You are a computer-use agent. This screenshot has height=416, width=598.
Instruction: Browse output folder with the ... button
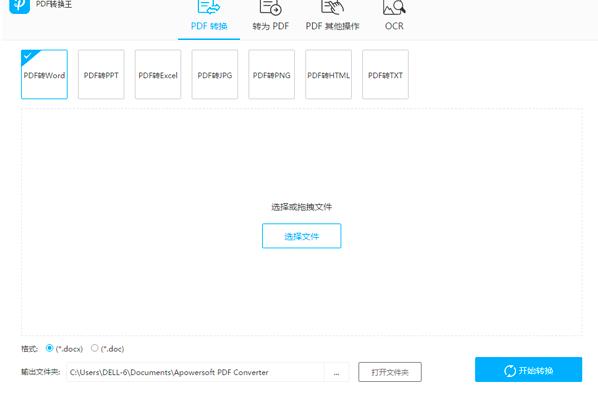point(336,373)
